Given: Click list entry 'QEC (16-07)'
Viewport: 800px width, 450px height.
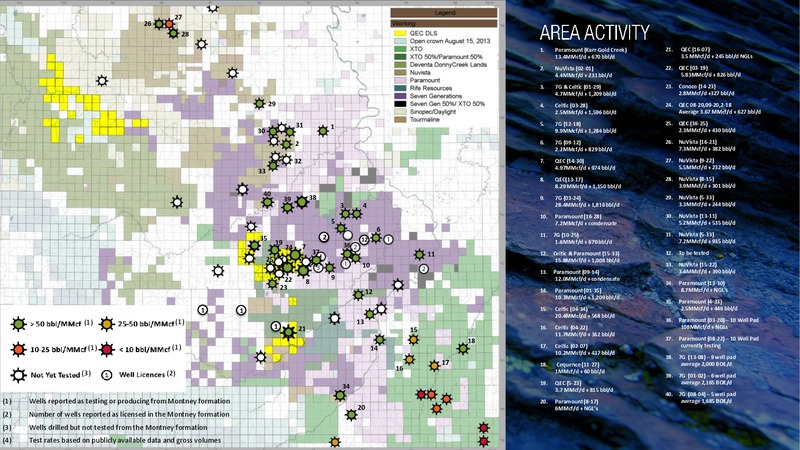Looking at the screenshot, I should tap(695, 49).
